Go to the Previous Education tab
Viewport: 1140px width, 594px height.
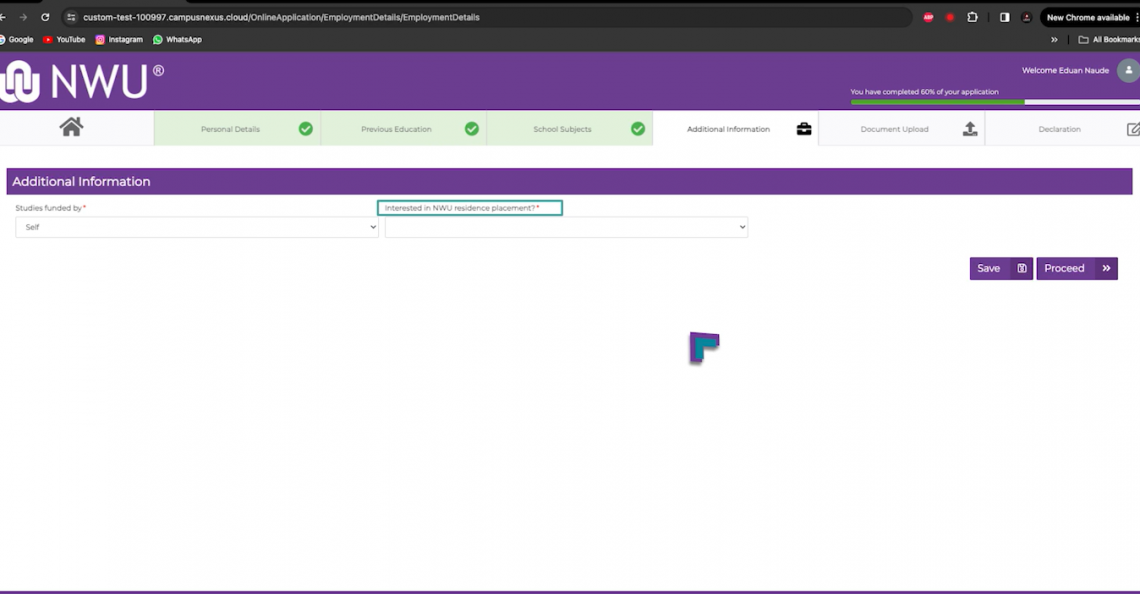396,129
